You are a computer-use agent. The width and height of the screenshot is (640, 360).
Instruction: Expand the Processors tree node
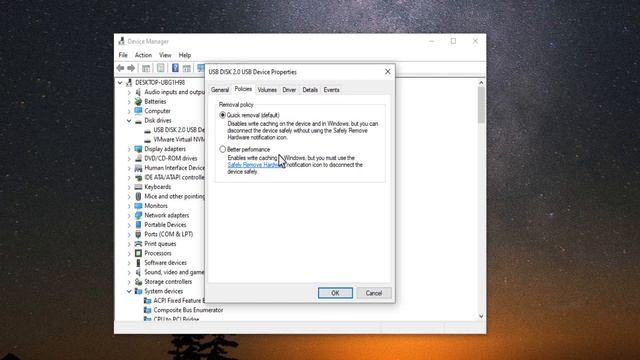(x=129, y=253)
